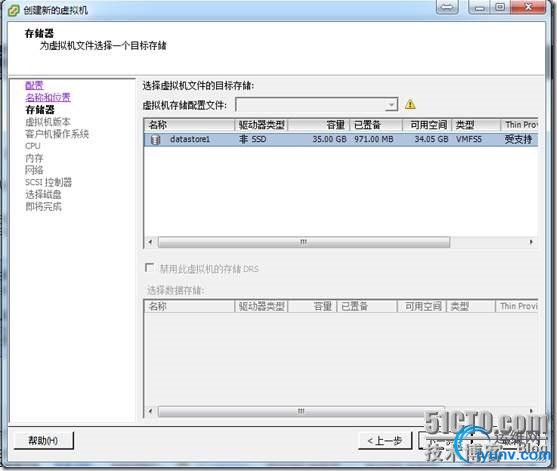557x471 pixels.
Task: Close the 创建新的虚拟机 wizard window
Action: (x=528, y=7)
